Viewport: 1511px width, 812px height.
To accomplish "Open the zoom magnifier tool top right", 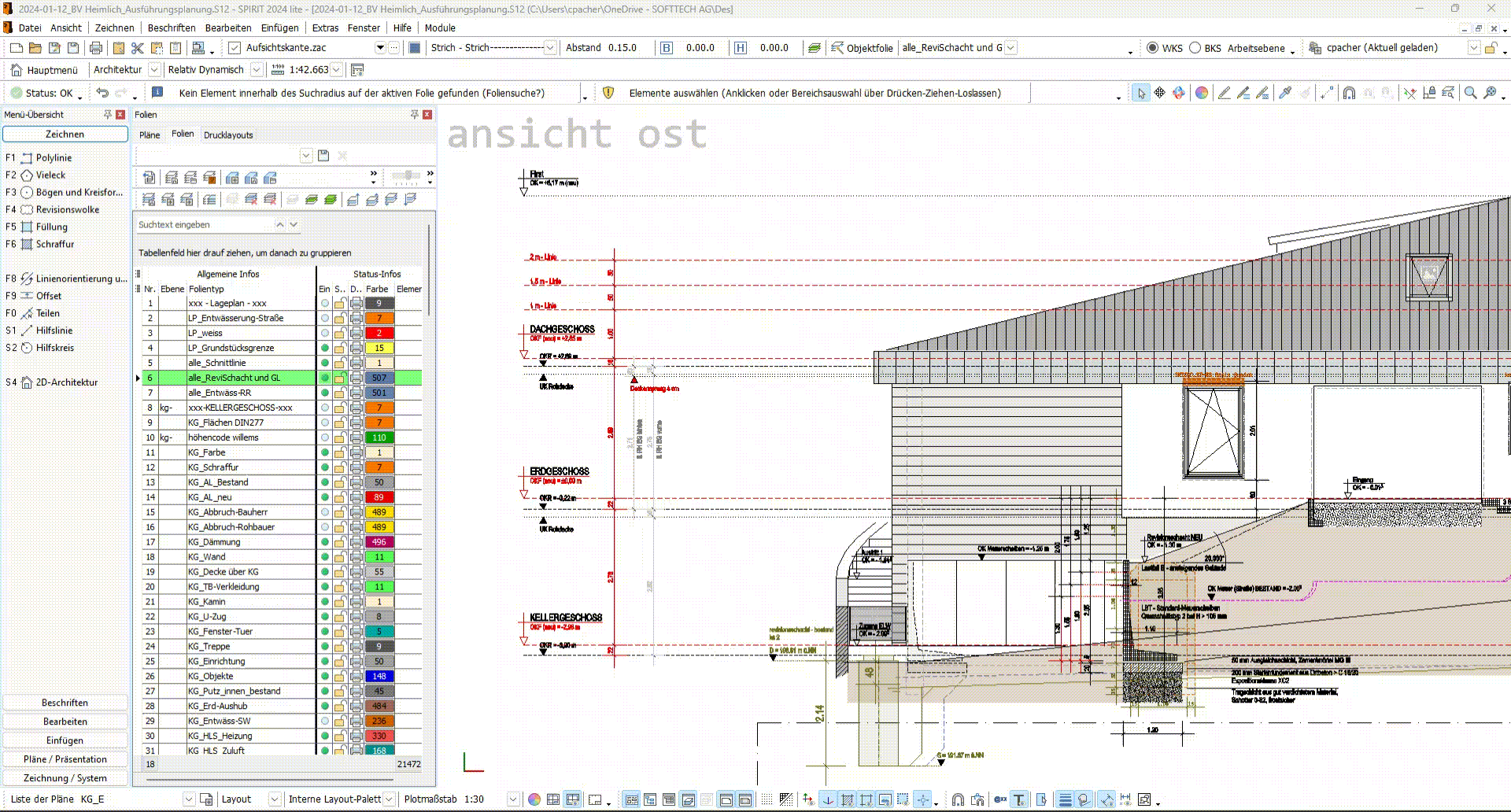I will (x=1471, y=93).
